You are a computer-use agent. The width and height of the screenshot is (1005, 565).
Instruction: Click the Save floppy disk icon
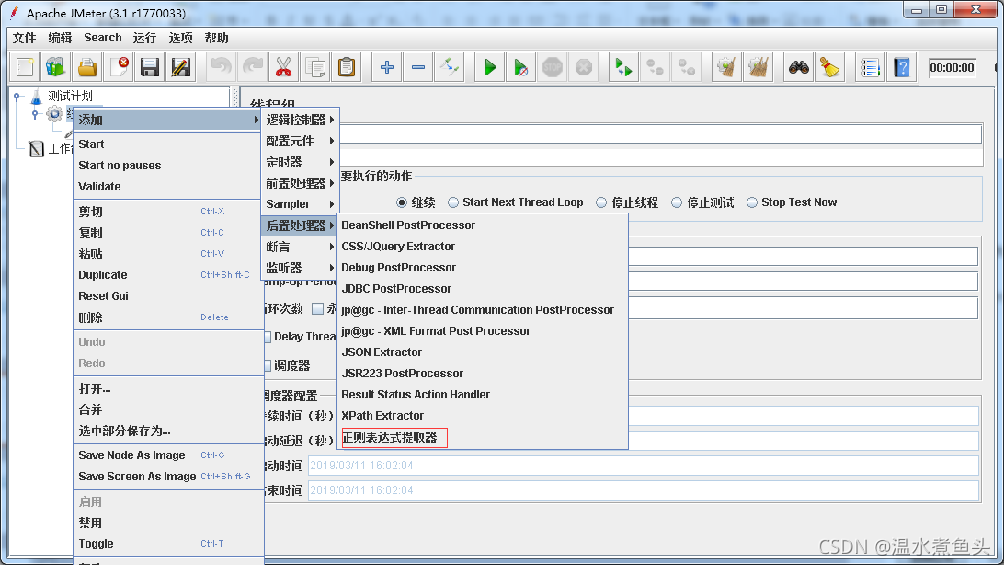point(150,67)
